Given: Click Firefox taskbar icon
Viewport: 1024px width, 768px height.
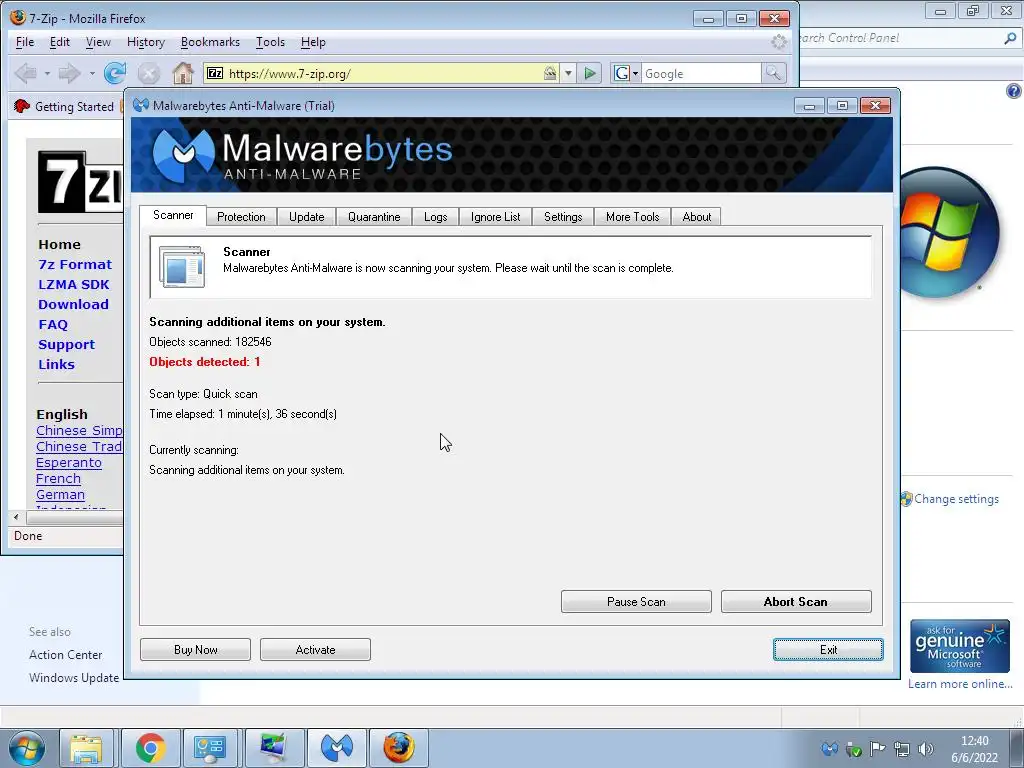Looking at the screenshot, I should pos(398,748).
